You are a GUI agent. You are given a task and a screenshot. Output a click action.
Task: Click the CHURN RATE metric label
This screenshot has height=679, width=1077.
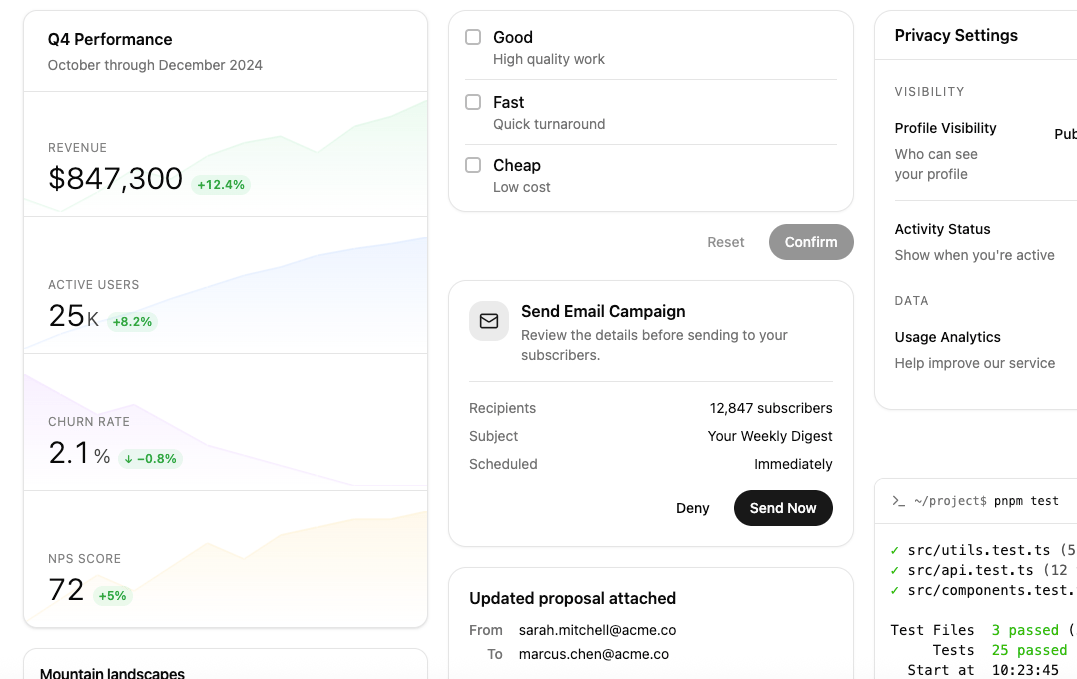pos(89,422)
